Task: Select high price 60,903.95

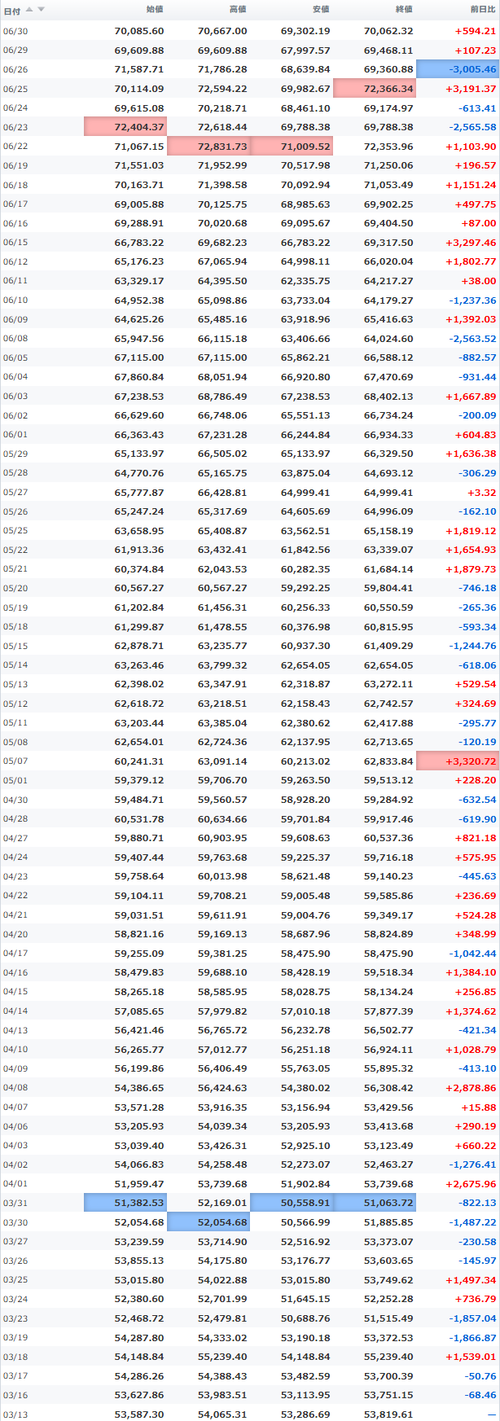Action: (222, 839)
